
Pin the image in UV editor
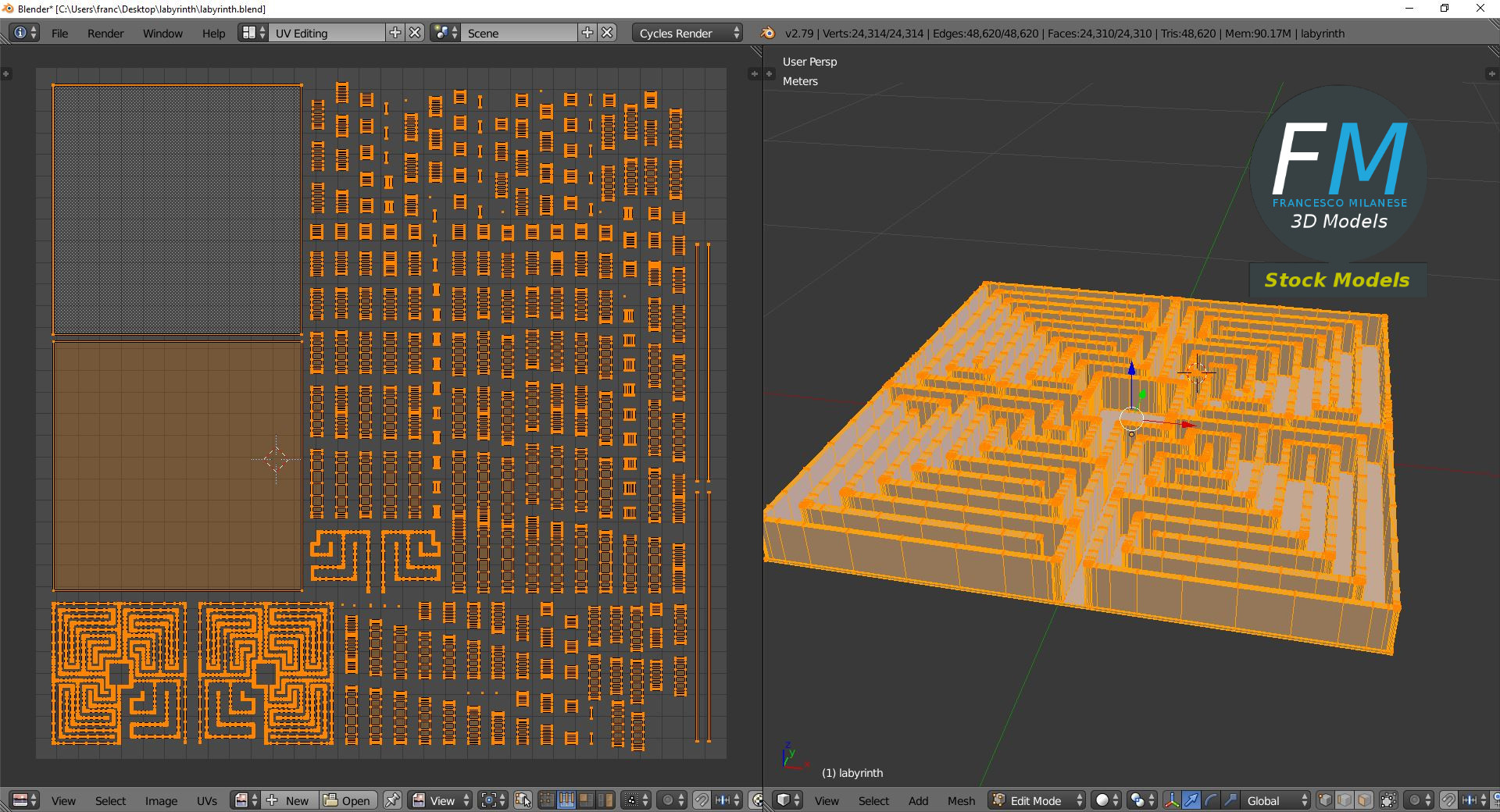[392, 800]
